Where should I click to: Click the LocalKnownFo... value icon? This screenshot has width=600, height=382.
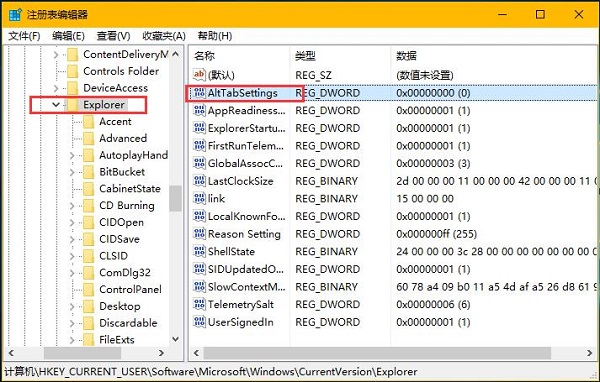[199, 216]
